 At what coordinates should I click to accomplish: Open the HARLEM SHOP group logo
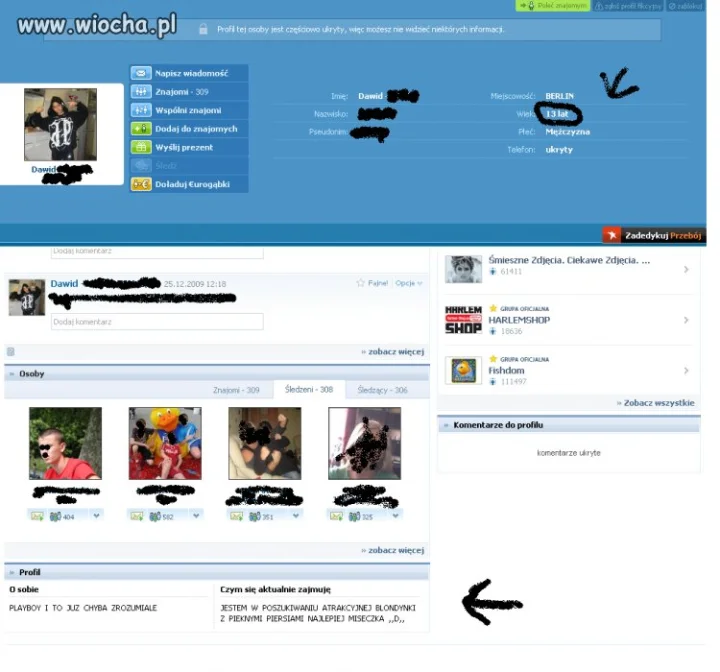tap(463, 320)
